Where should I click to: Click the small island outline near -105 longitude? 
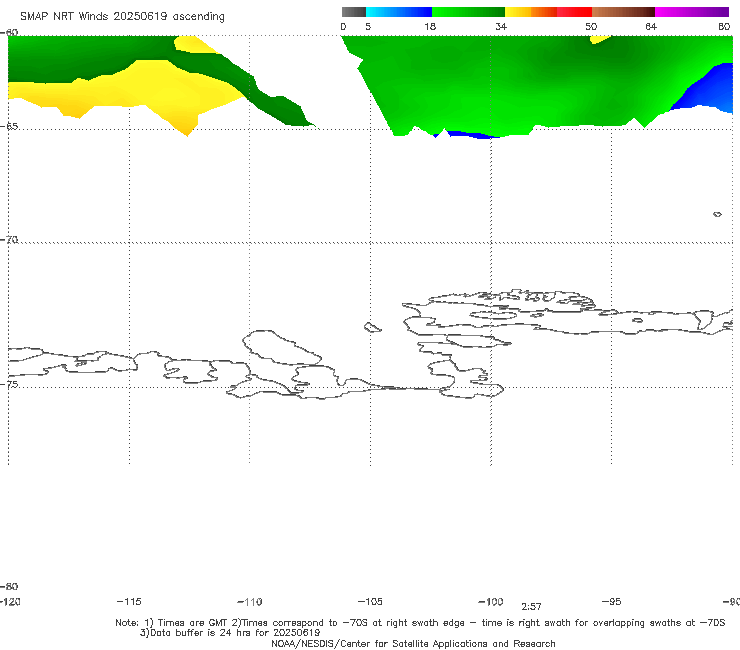coord(372,327)
